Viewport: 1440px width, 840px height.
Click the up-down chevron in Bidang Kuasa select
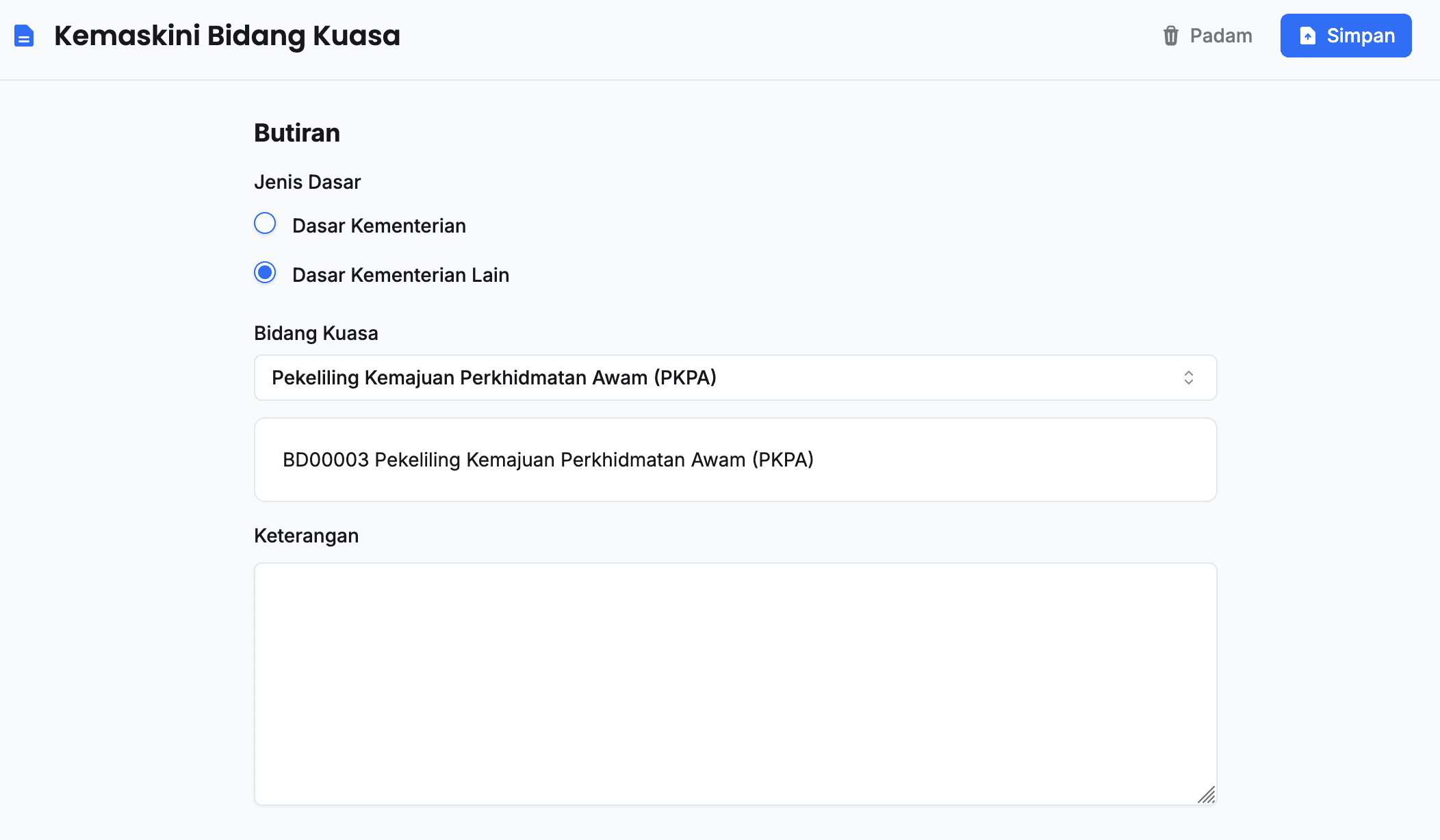coord(1189,378)
